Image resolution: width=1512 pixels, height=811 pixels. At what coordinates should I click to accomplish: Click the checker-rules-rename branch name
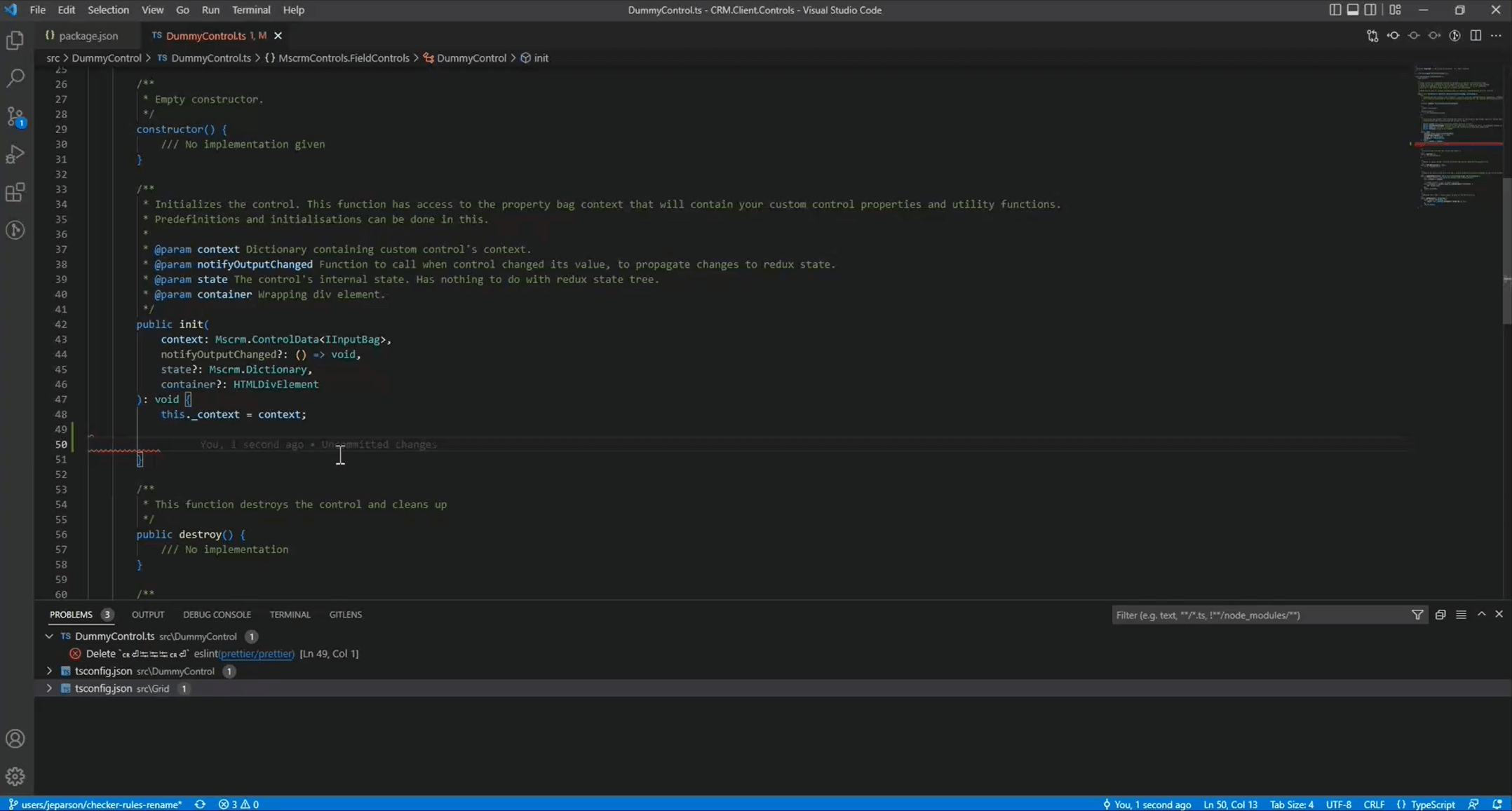pos(102,804)
